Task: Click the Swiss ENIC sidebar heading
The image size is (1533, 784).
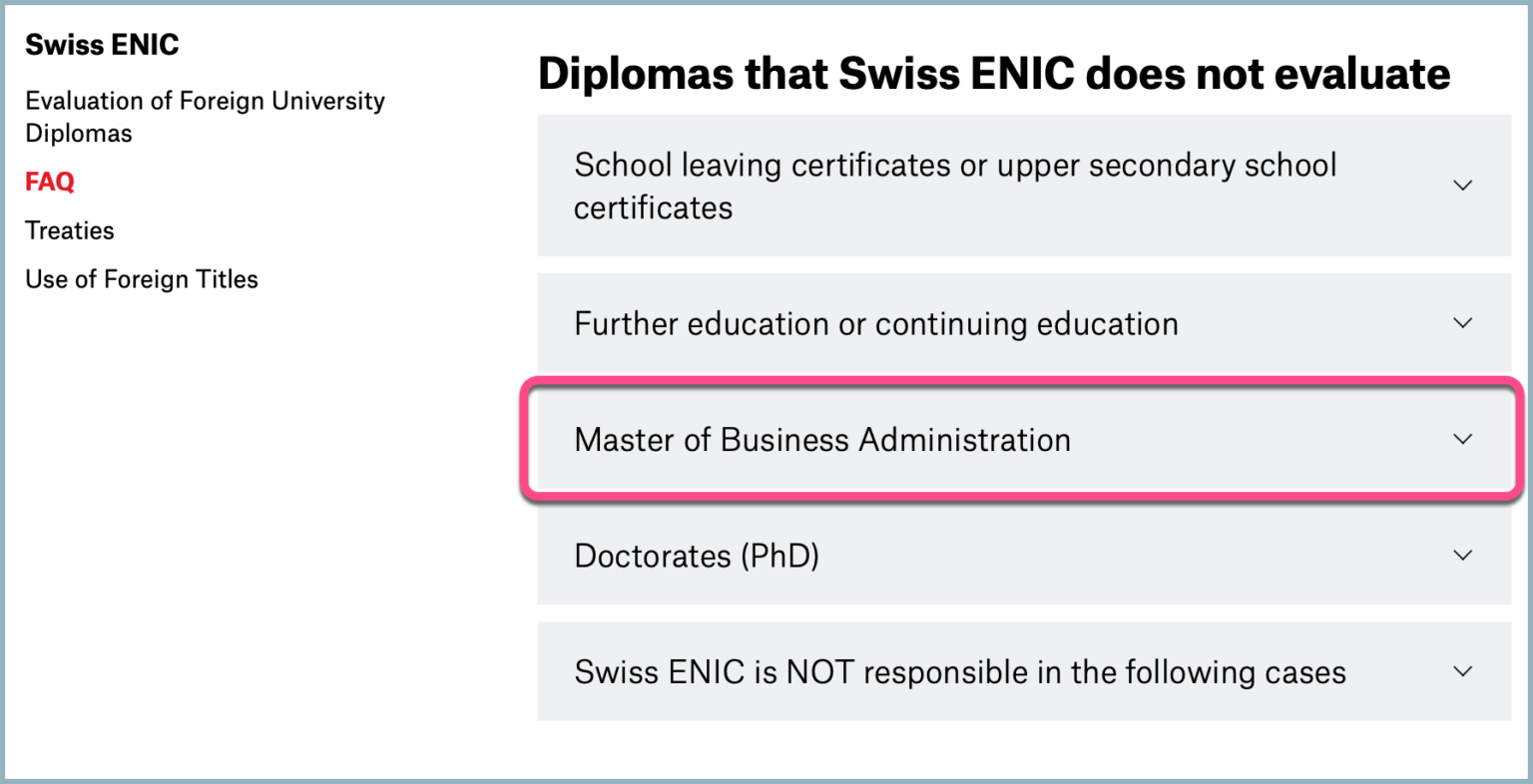Action: pos(102,45)
